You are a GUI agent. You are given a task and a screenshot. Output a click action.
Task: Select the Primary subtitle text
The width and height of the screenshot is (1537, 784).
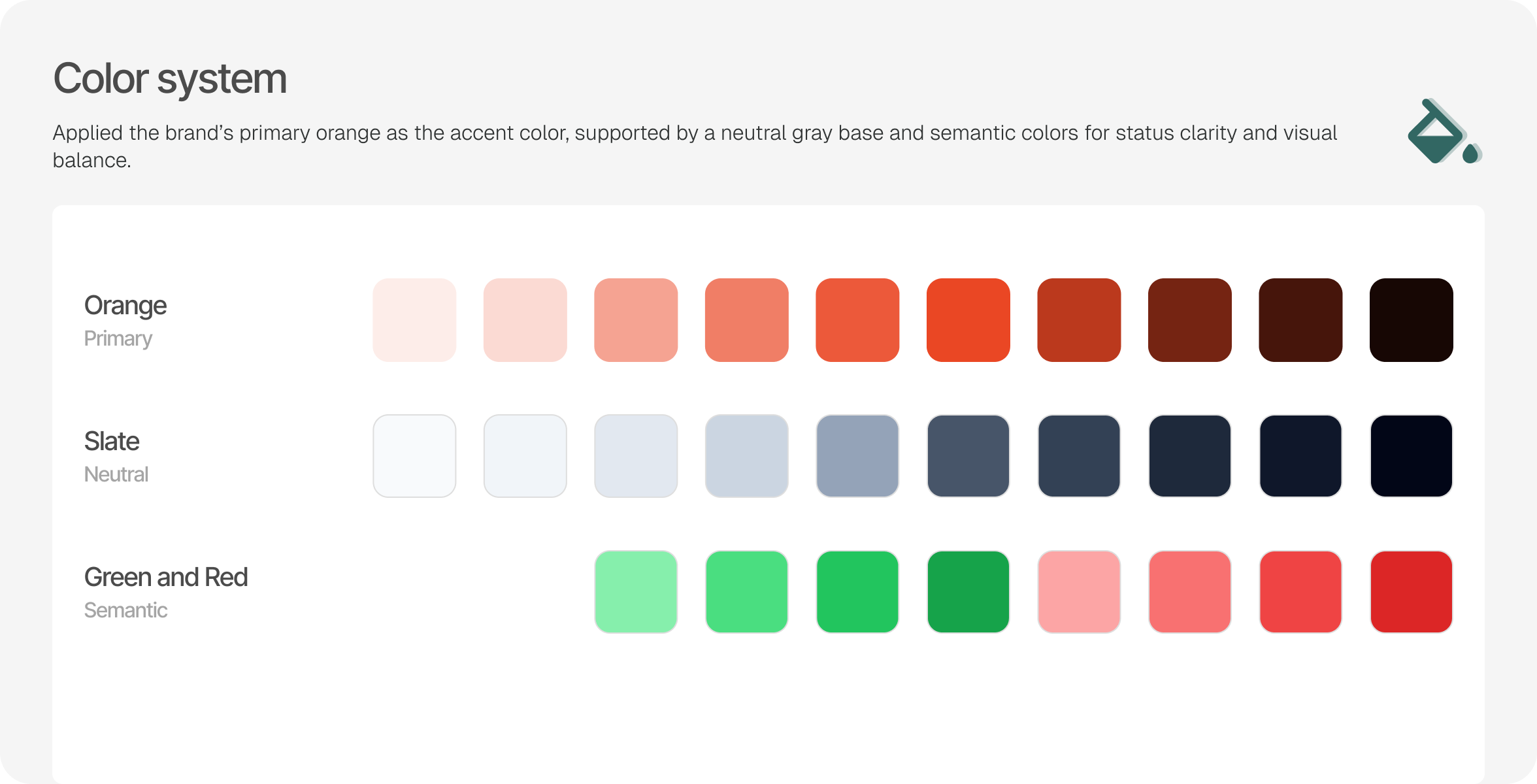click(x=118, y=339)
